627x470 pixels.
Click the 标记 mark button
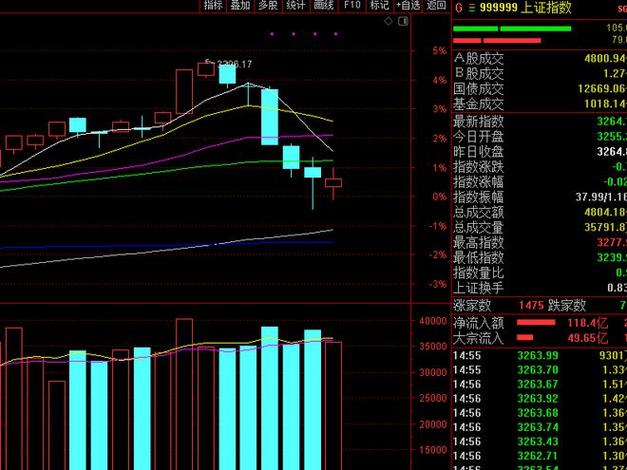click(x=379, y=5)
